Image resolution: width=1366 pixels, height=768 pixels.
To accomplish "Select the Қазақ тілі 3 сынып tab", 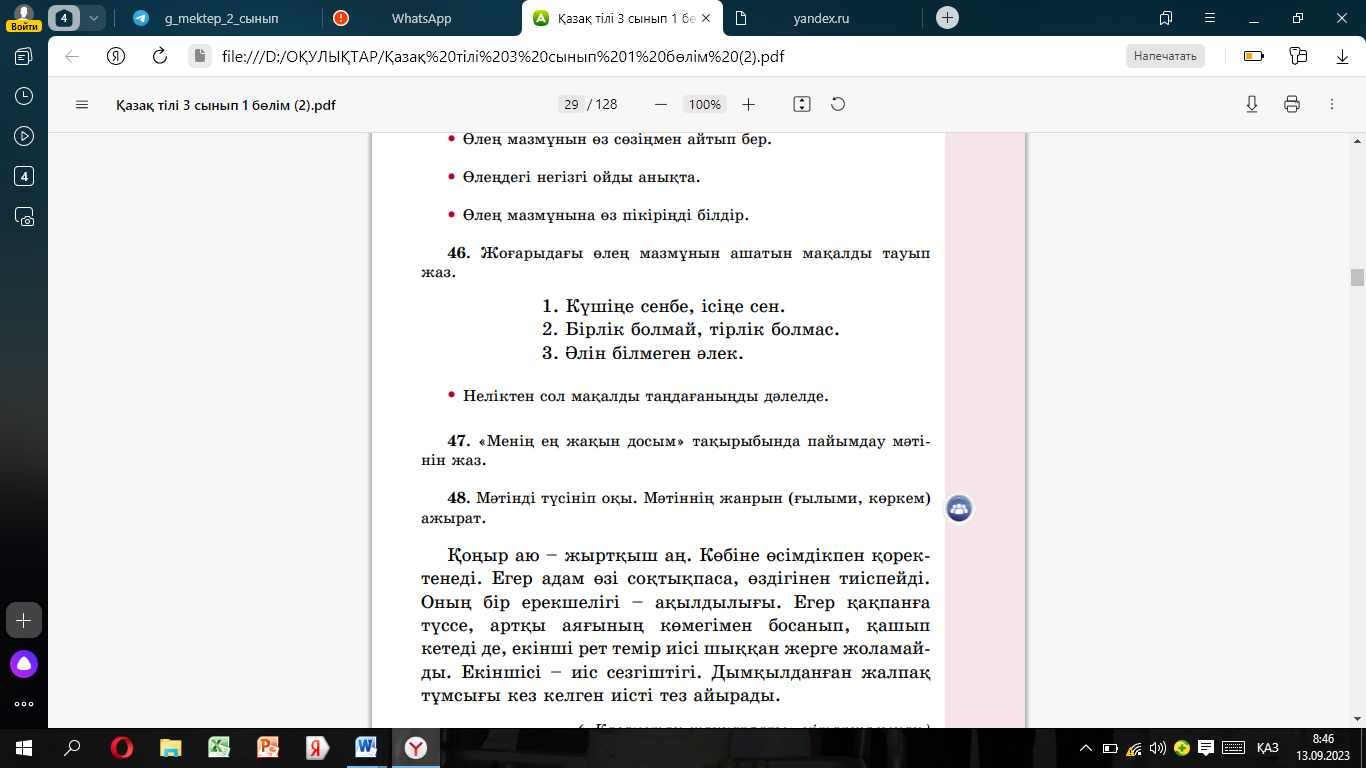I will 620,18.
